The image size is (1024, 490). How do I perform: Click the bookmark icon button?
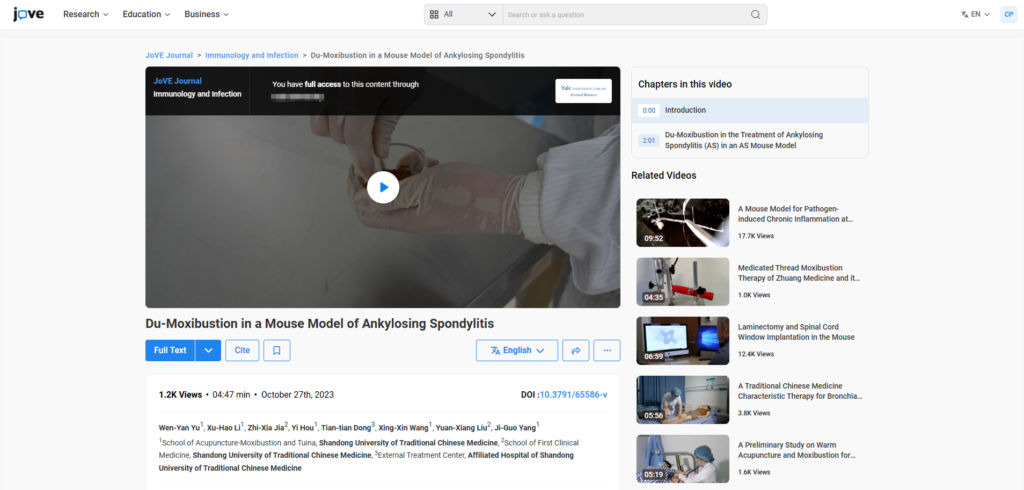point(277,350)
